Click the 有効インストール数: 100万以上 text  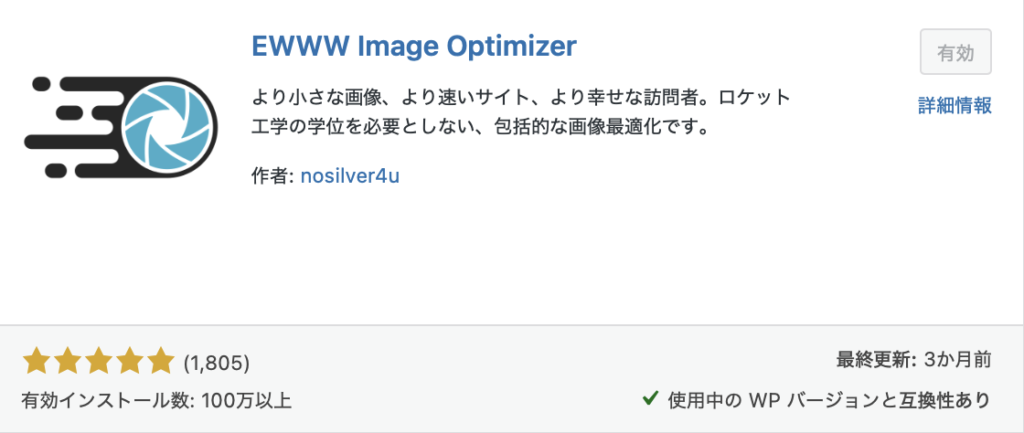[156, 400]
